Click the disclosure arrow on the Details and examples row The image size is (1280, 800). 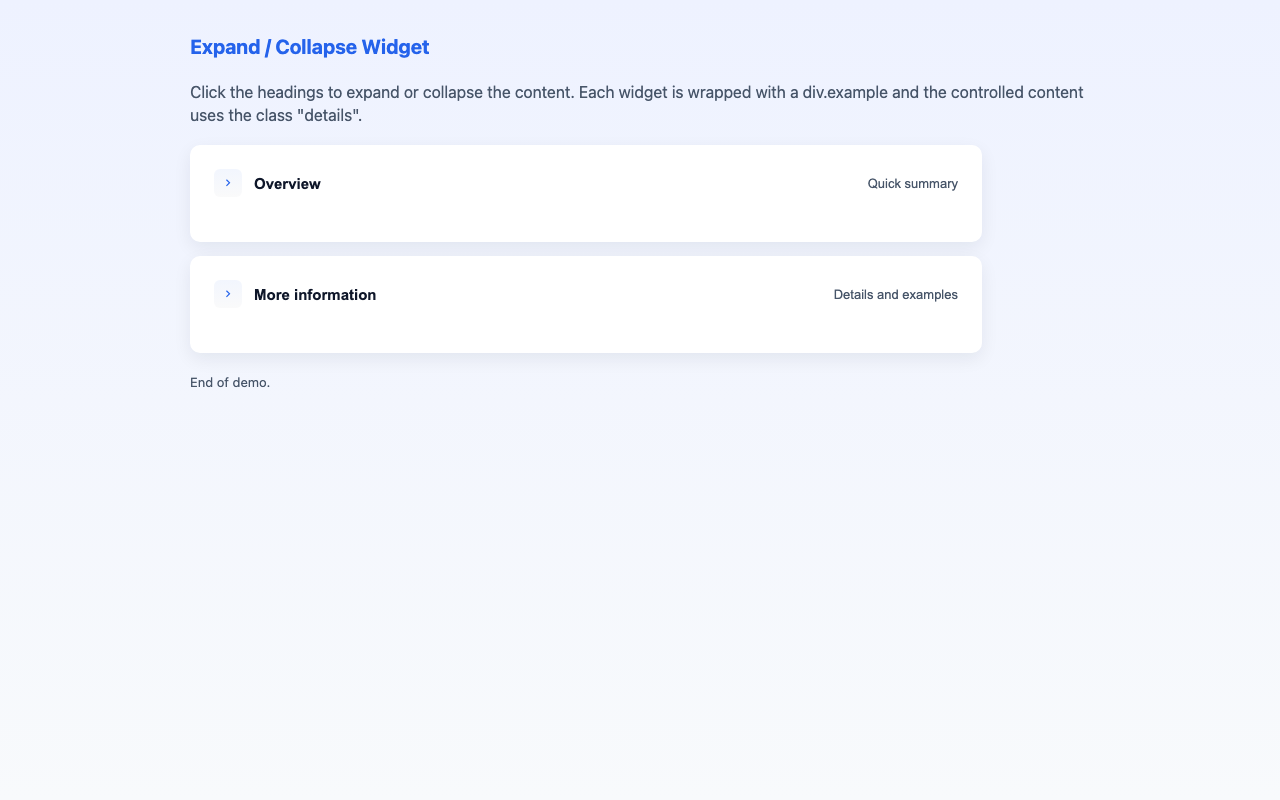pos(227,293)
